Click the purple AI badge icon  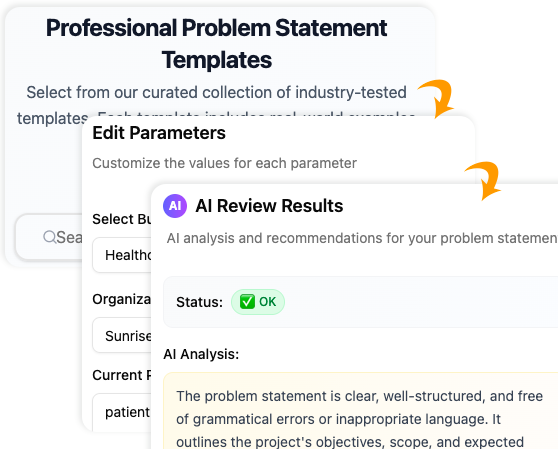click(175, 206)
